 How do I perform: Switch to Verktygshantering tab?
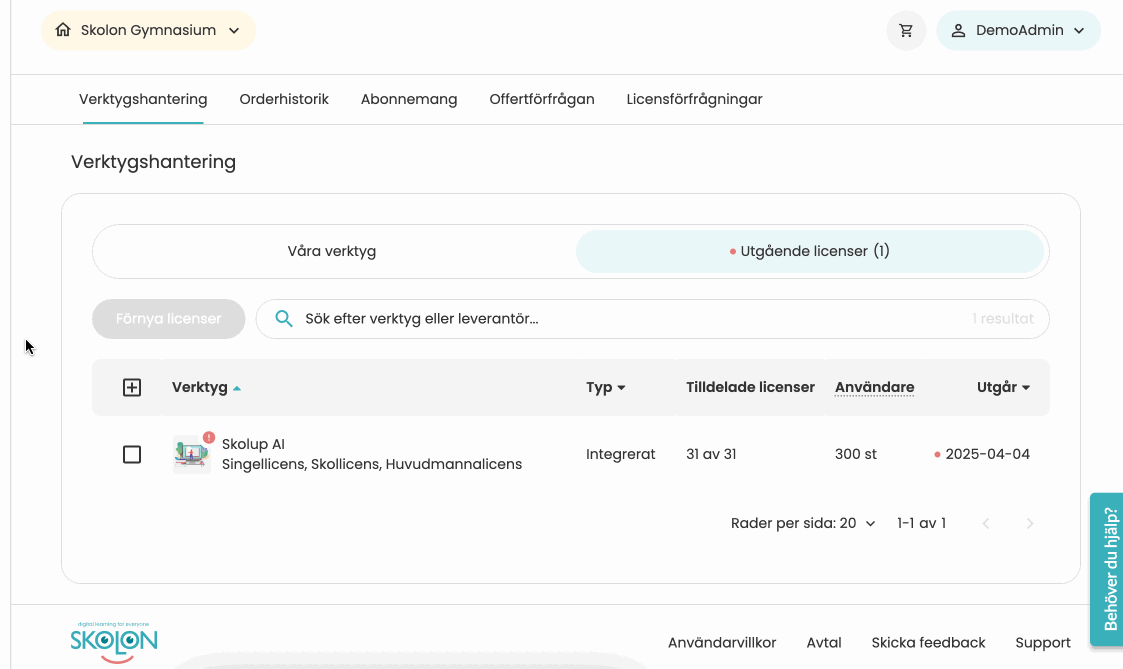tap(143, 100)
